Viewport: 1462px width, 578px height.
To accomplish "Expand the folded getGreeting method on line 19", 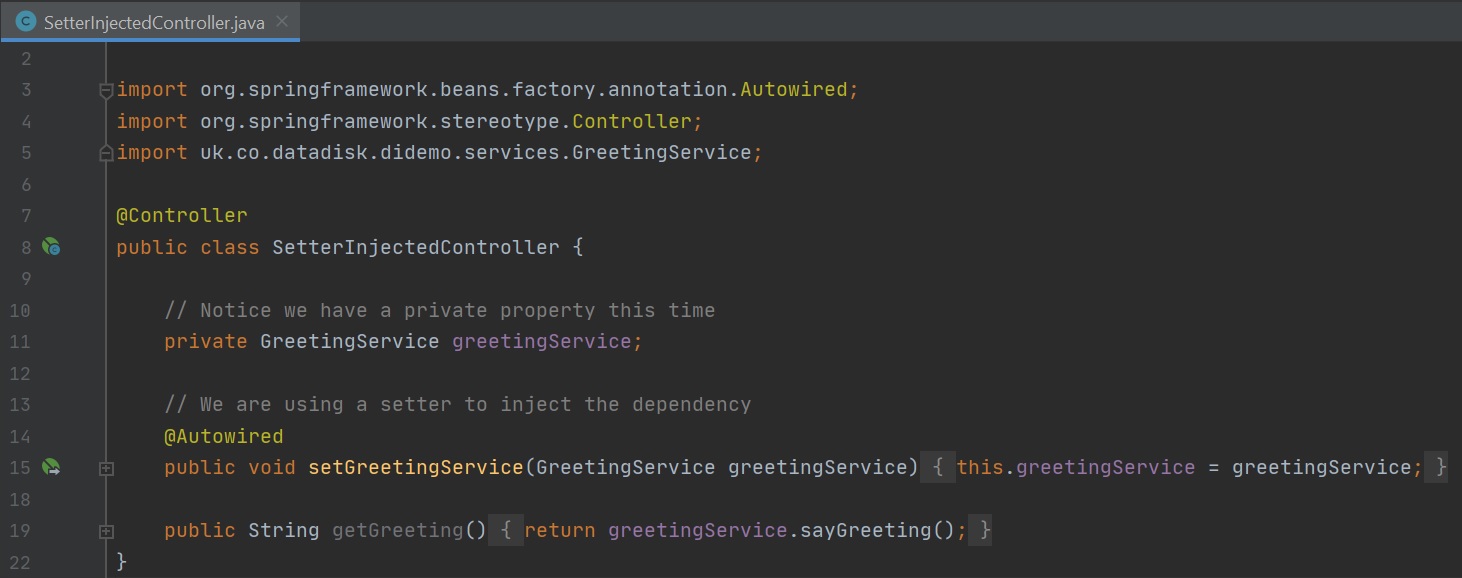I will (106, 531).
